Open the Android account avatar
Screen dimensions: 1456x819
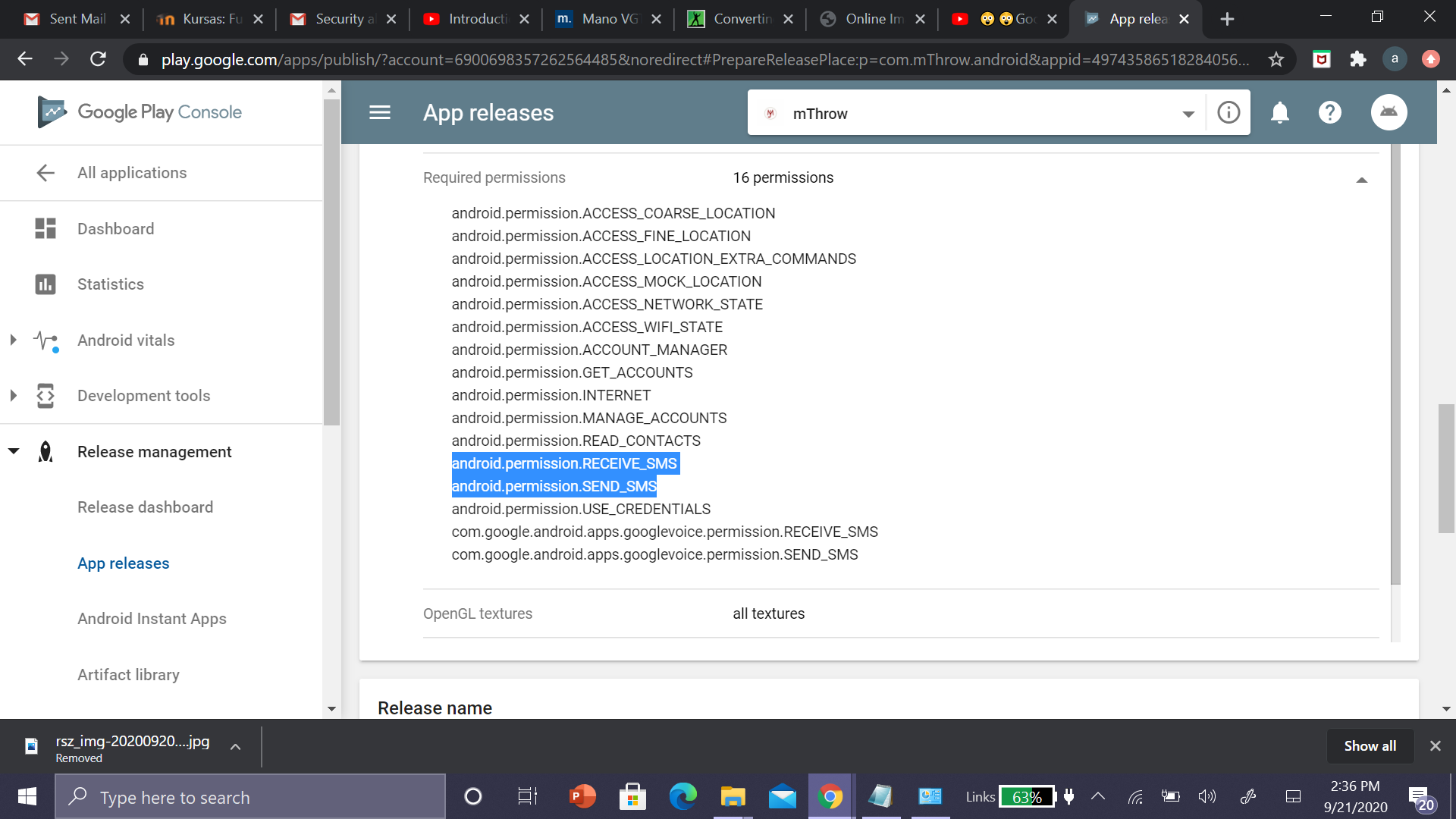click(1389, 113)
